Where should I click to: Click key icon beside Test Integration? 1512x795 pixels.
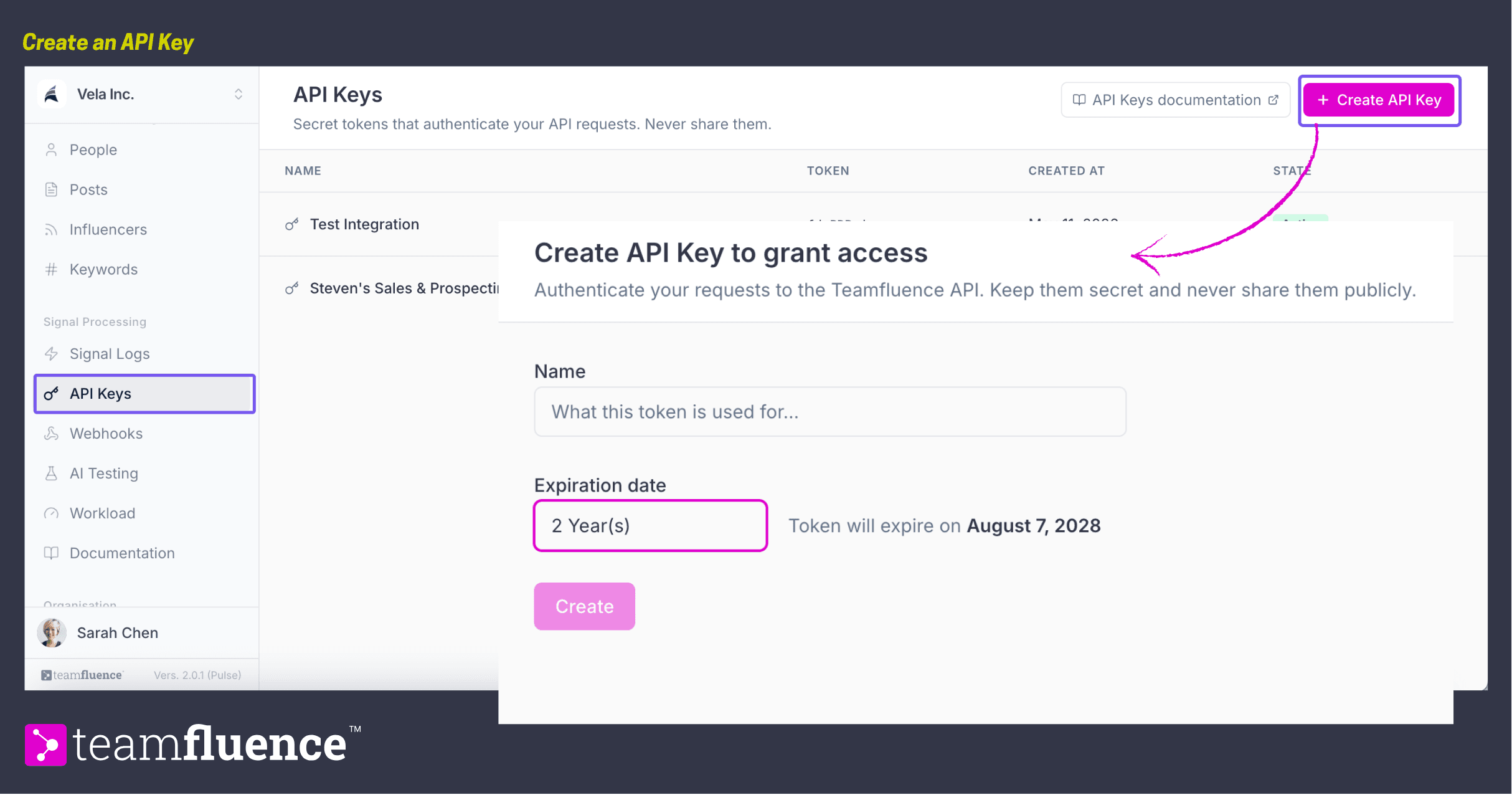tap(291, 224)
